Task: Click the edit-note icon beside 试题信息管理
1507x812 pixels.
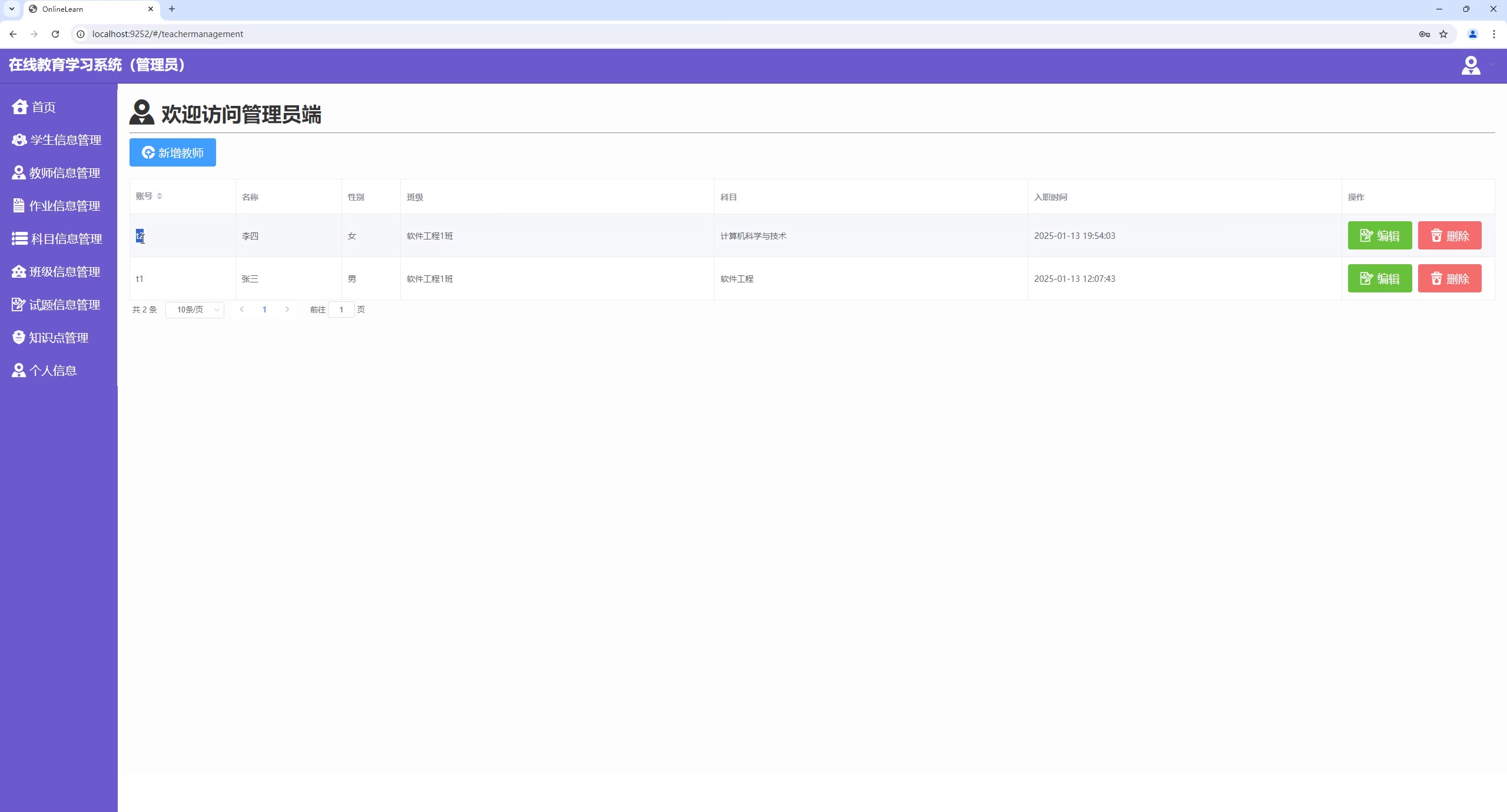Action: tap(19, 304)
